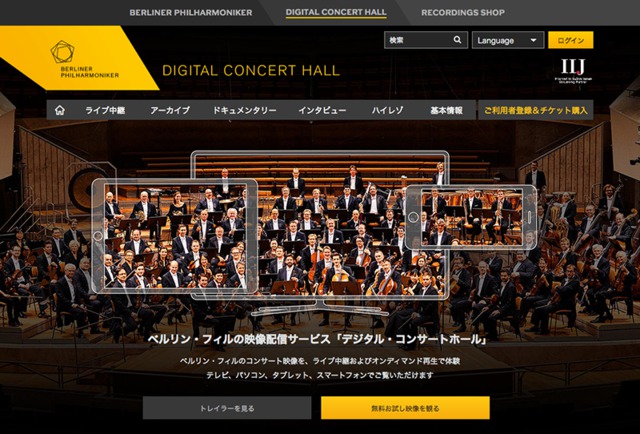Click the home icon in navigation bar
This screenshot has width=640, height=434.
pyautogui.click(x=60, y=110)
